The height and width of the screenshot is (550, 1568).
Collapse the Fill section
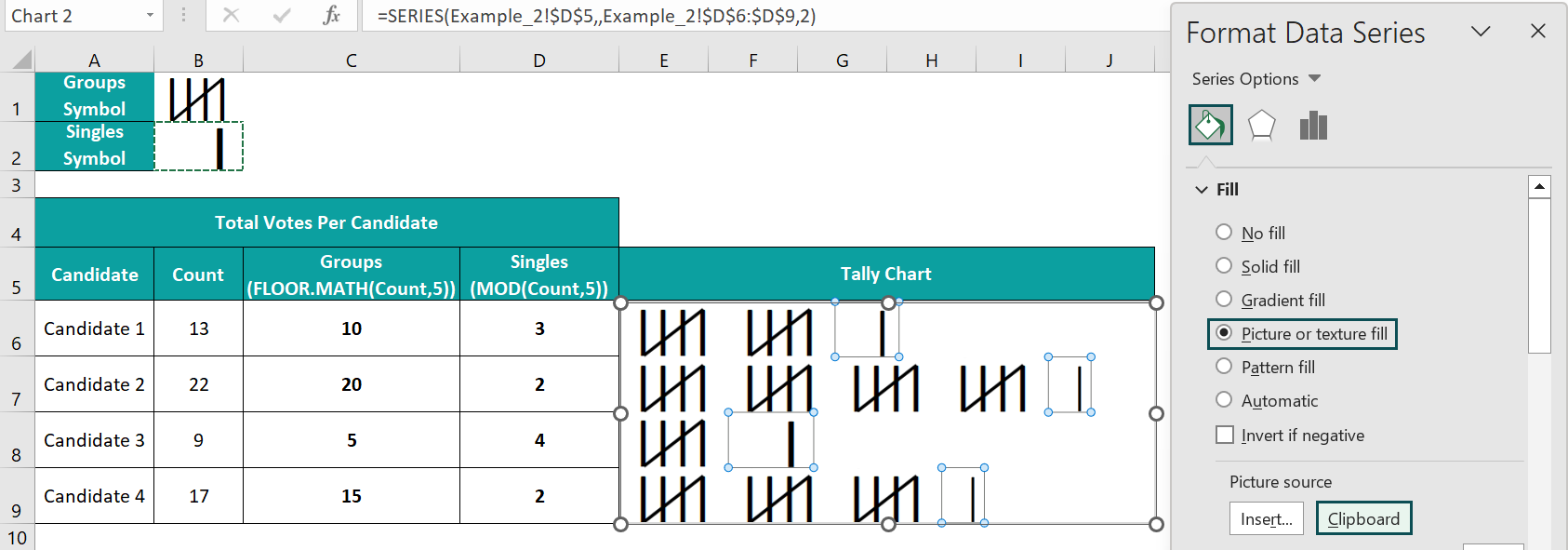[x=1202, y=189]
